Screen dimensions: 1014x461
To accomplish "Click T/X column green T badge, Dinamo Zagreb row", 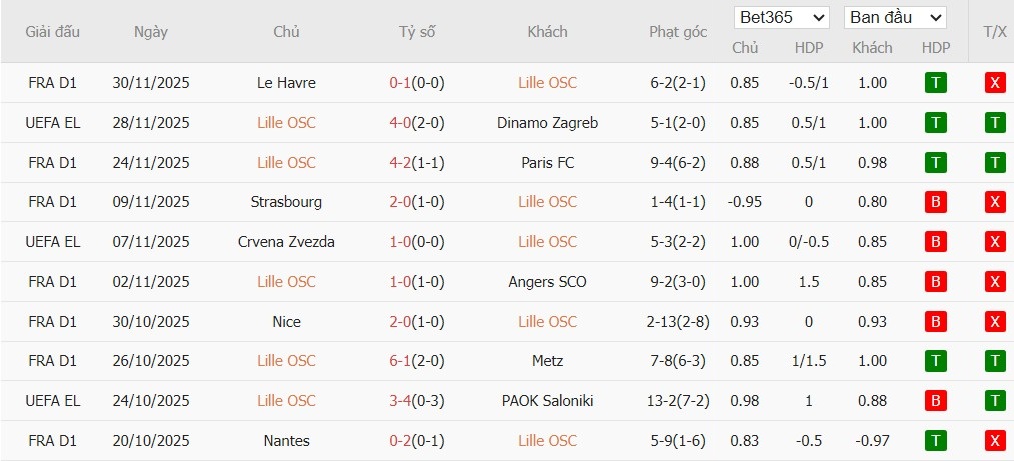I will click(994, 123).
